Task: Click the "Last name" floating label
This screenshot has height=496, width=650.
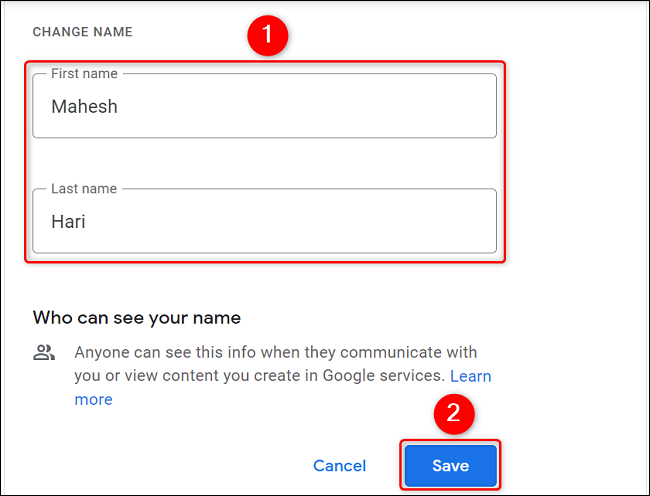Action: pyautogui.click(x=84, y=189)
